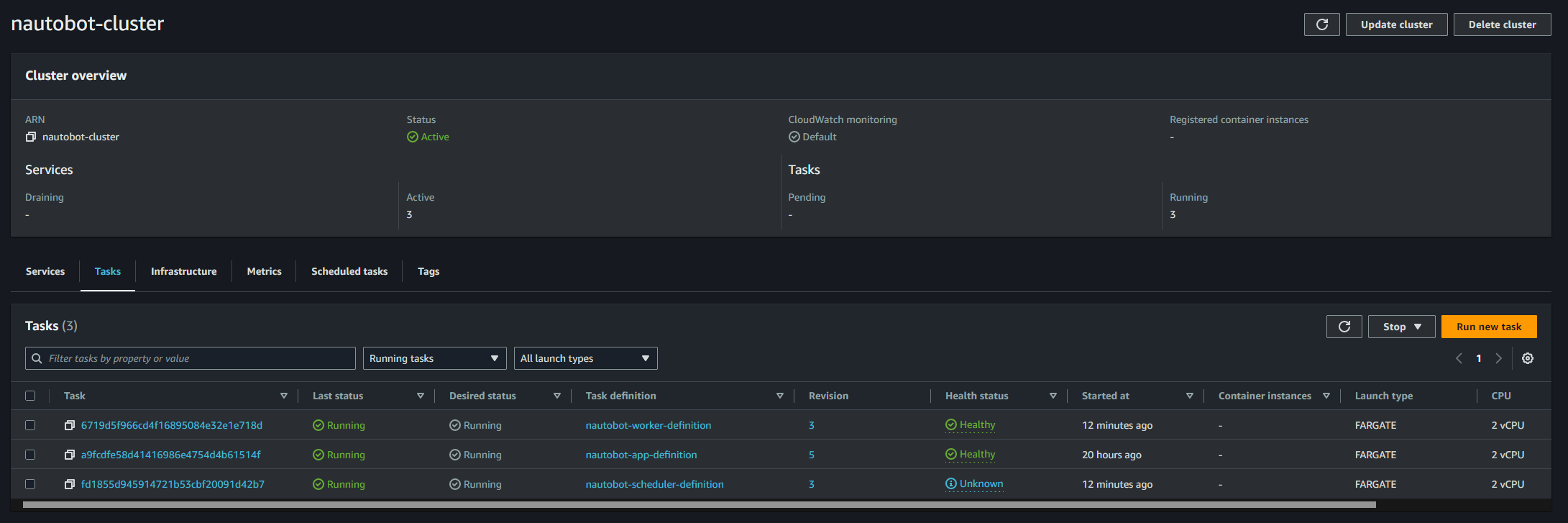Click the CloudWatch Default check icon
The image size is (1568, 523).
(x=794, y=137)
